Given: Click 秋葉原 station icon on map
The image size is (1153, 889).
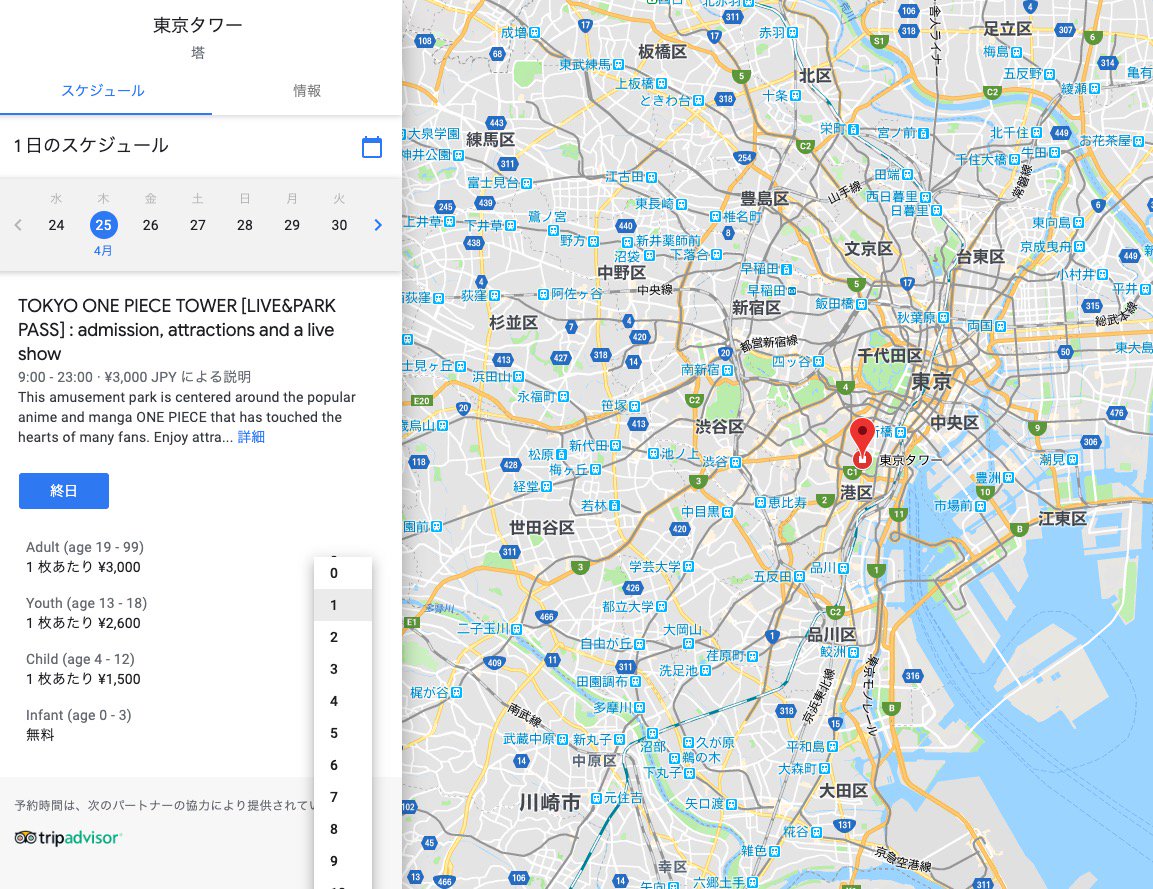Looking at the screenshot, I should tap(943, 318).
